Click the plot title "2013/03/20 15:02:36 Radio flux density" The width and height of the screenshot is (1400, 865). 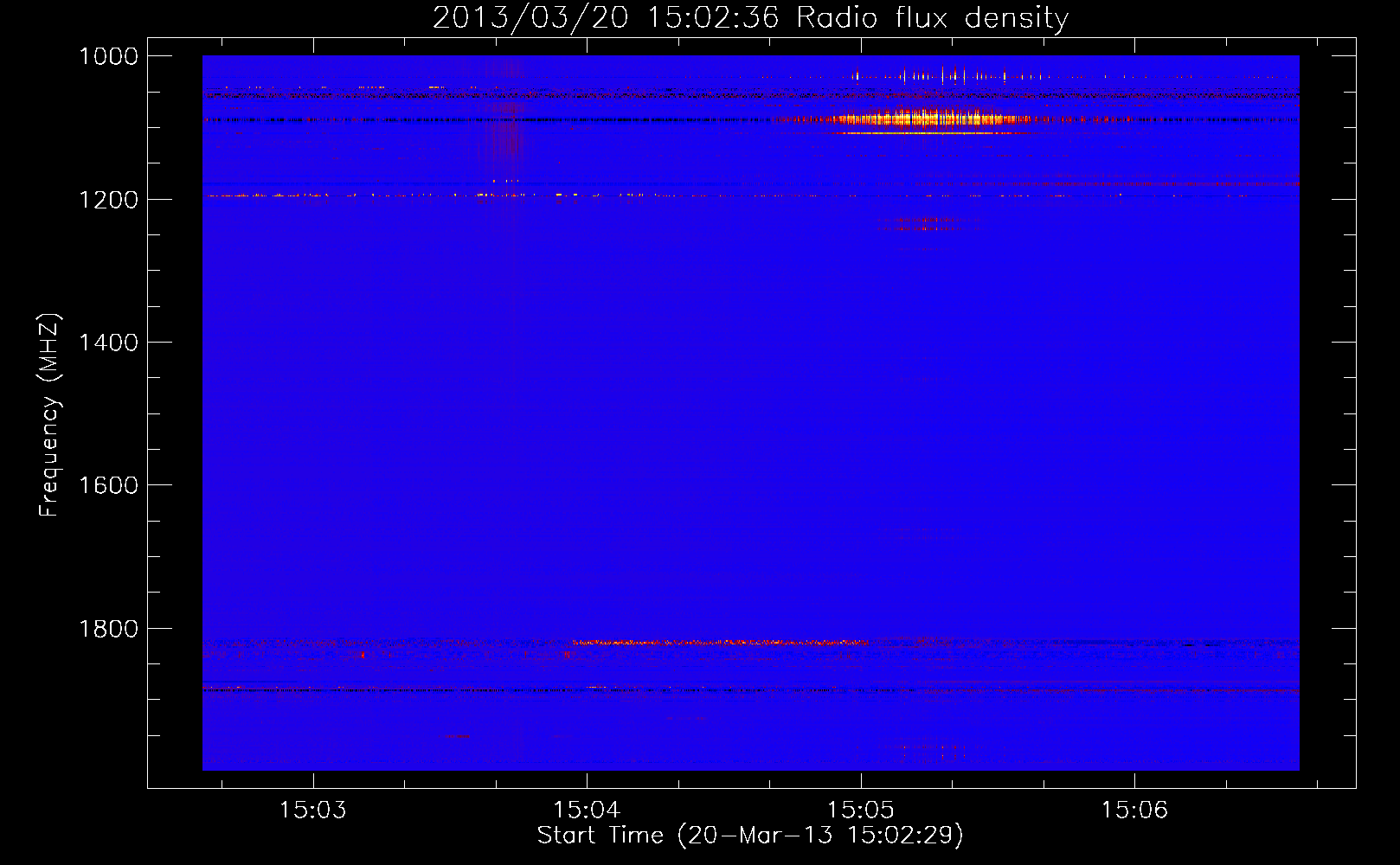click(750, 17)
